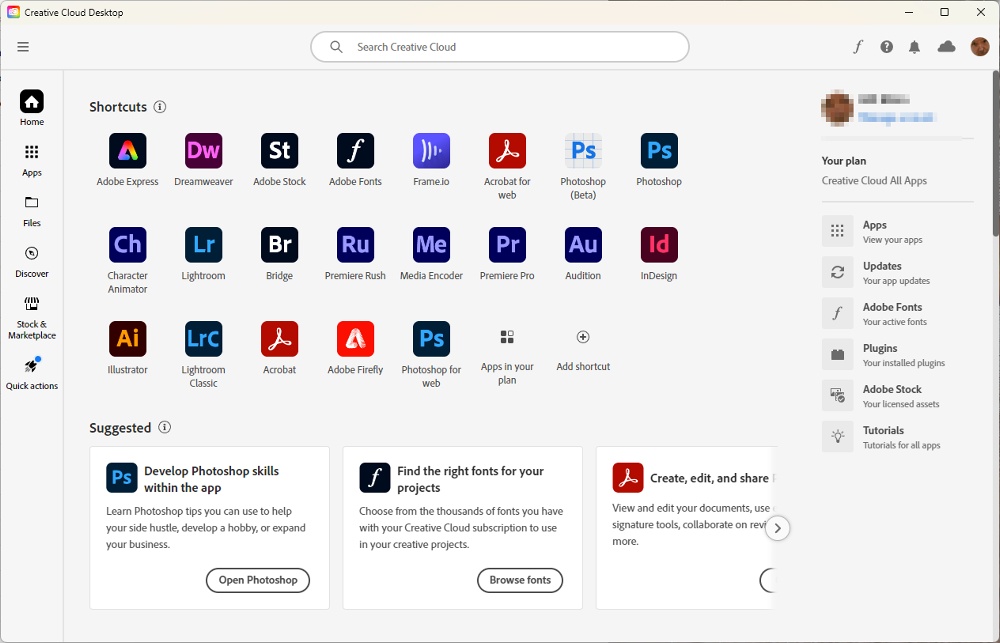The height and width of the screenshot is (643, 1000).
Task: Open account avatar in top bar
Action: (980, 47)
